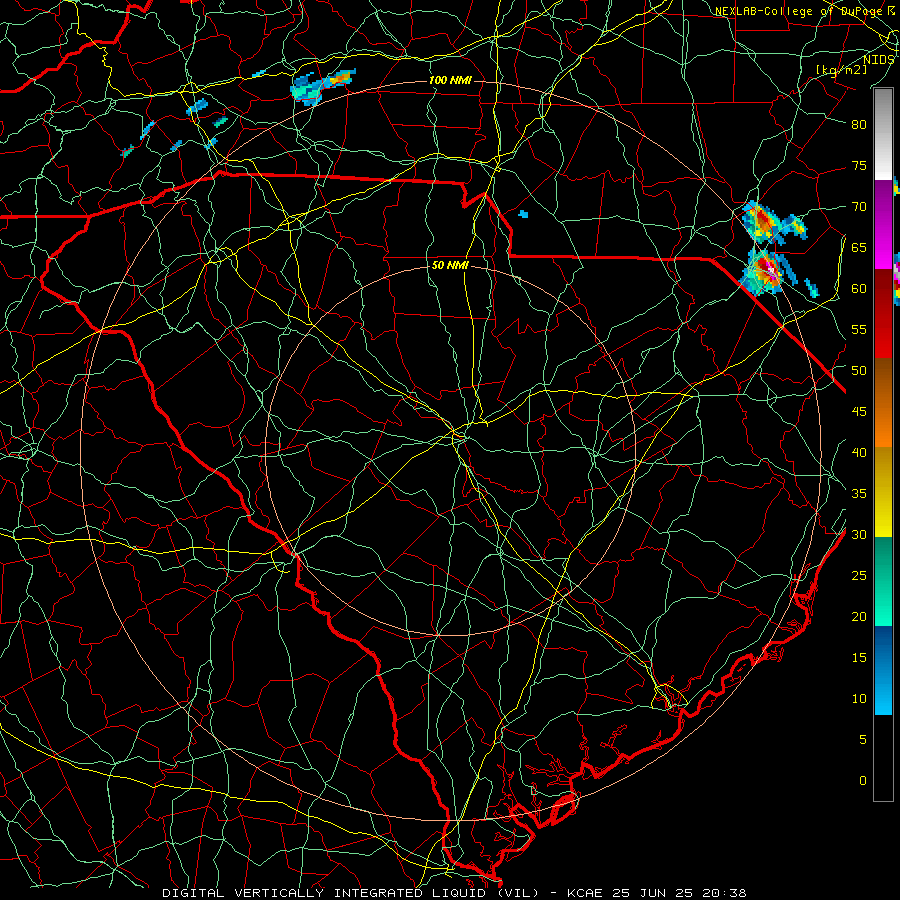Image resolution: width=900 pixels, height=900 pixels.
Task: Click the legend value 65
Action: [859, 248]
